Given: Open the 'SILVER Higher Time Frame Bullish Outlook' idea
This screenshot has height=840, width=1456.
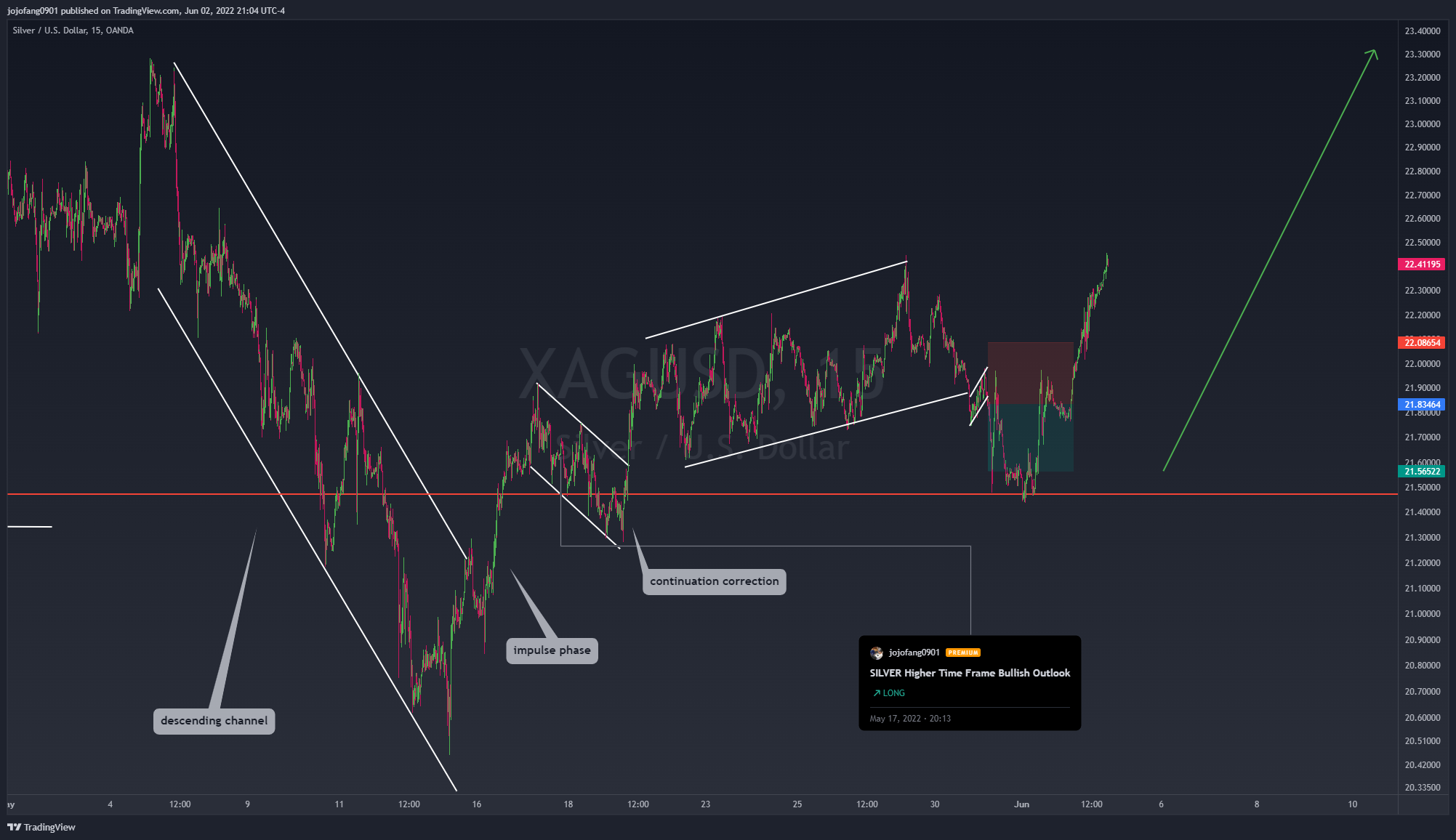Looking at the screenshot, I should tap(970, 673).
